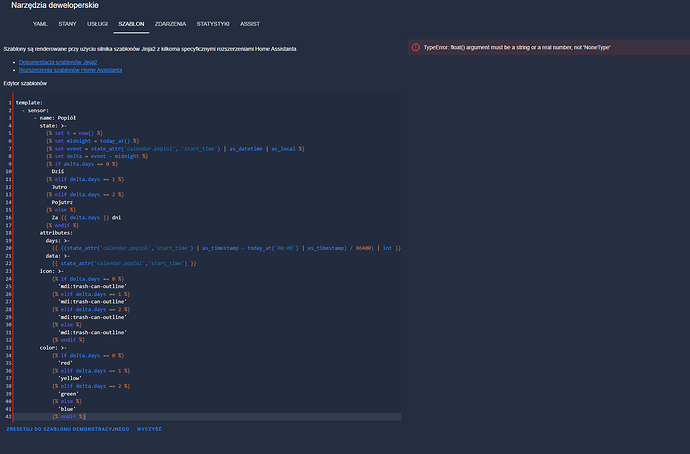Click the 'red' value line
690x454 pixels.
click(x=65, y=363)
